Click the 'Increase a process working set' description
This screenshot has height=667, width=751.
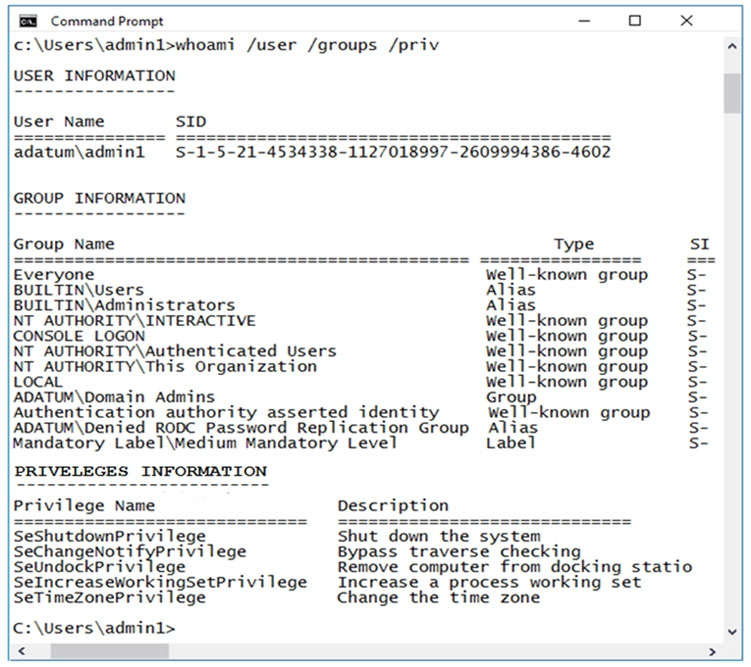pyautogui.click(x=489, y=582)
